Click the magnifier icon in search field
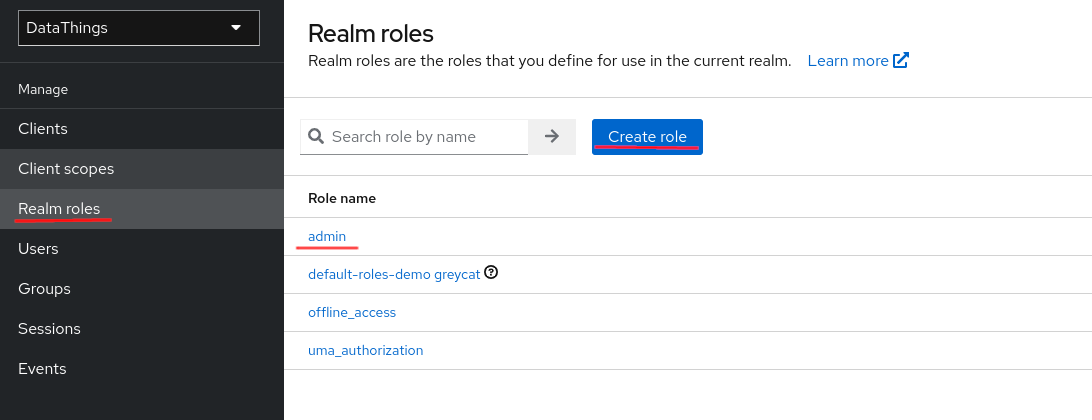Screen dimensions: 1092x420 (316, 137)
